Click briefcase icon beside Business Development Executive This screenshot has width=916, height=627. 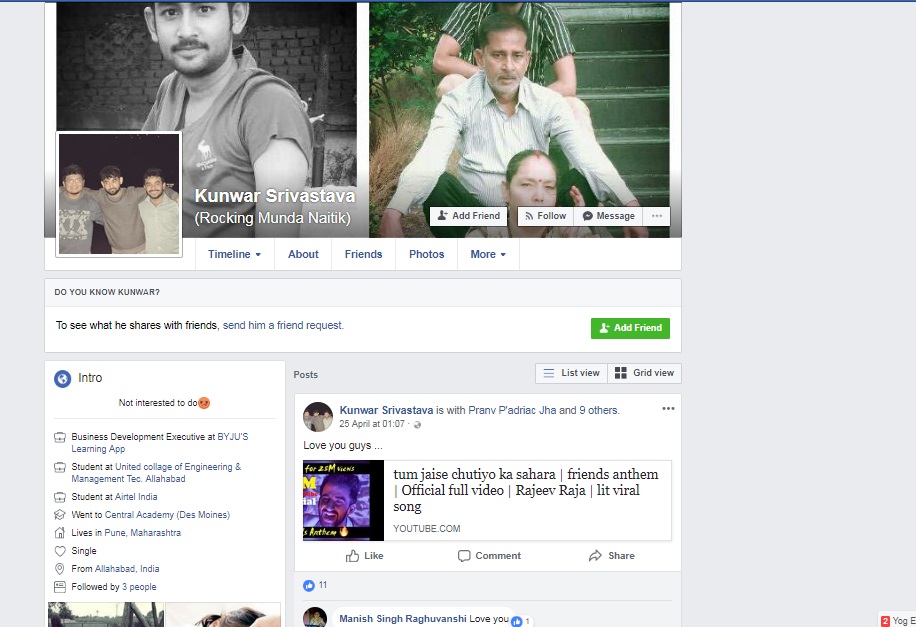tap(60, 437)
